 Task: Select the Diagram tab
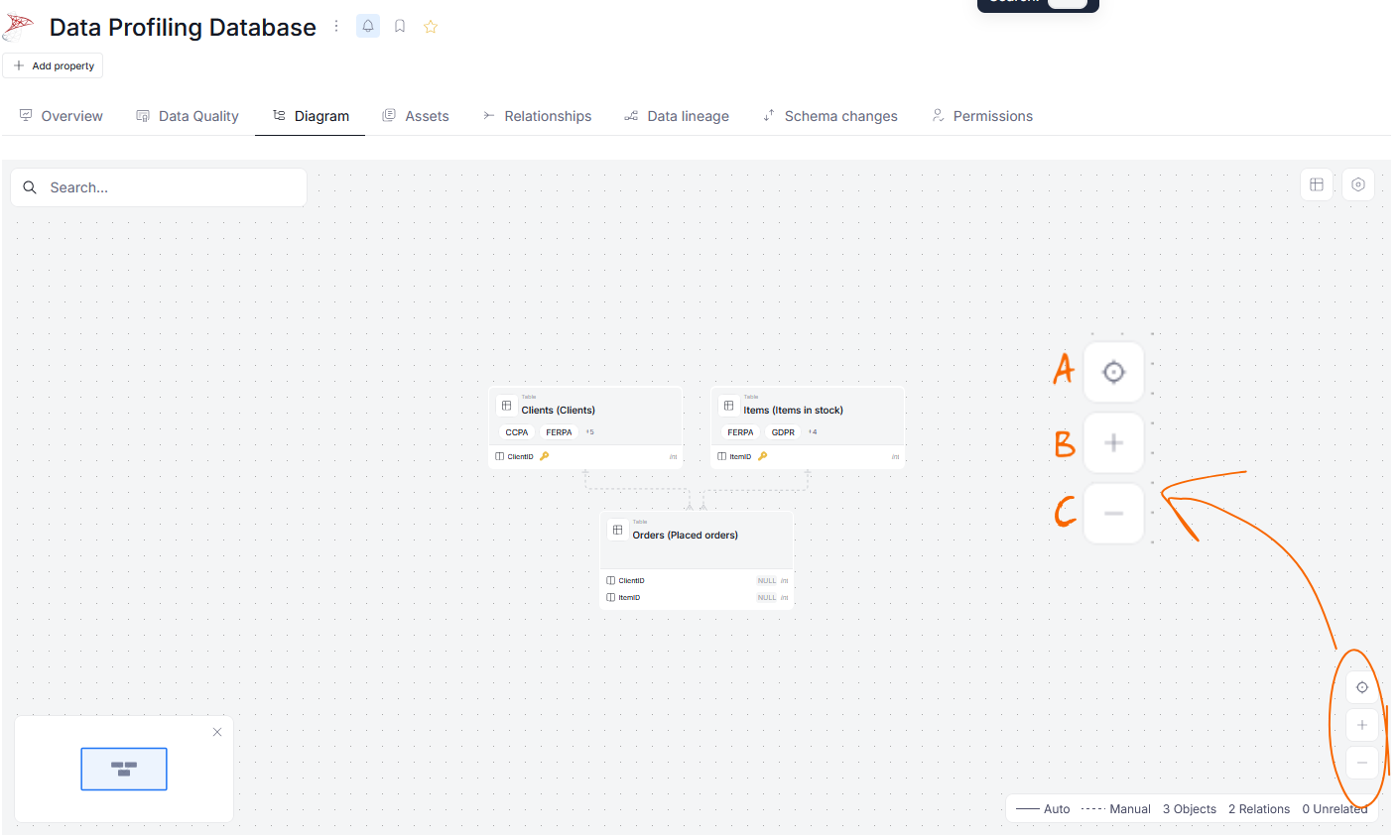(x=311, y=116)
